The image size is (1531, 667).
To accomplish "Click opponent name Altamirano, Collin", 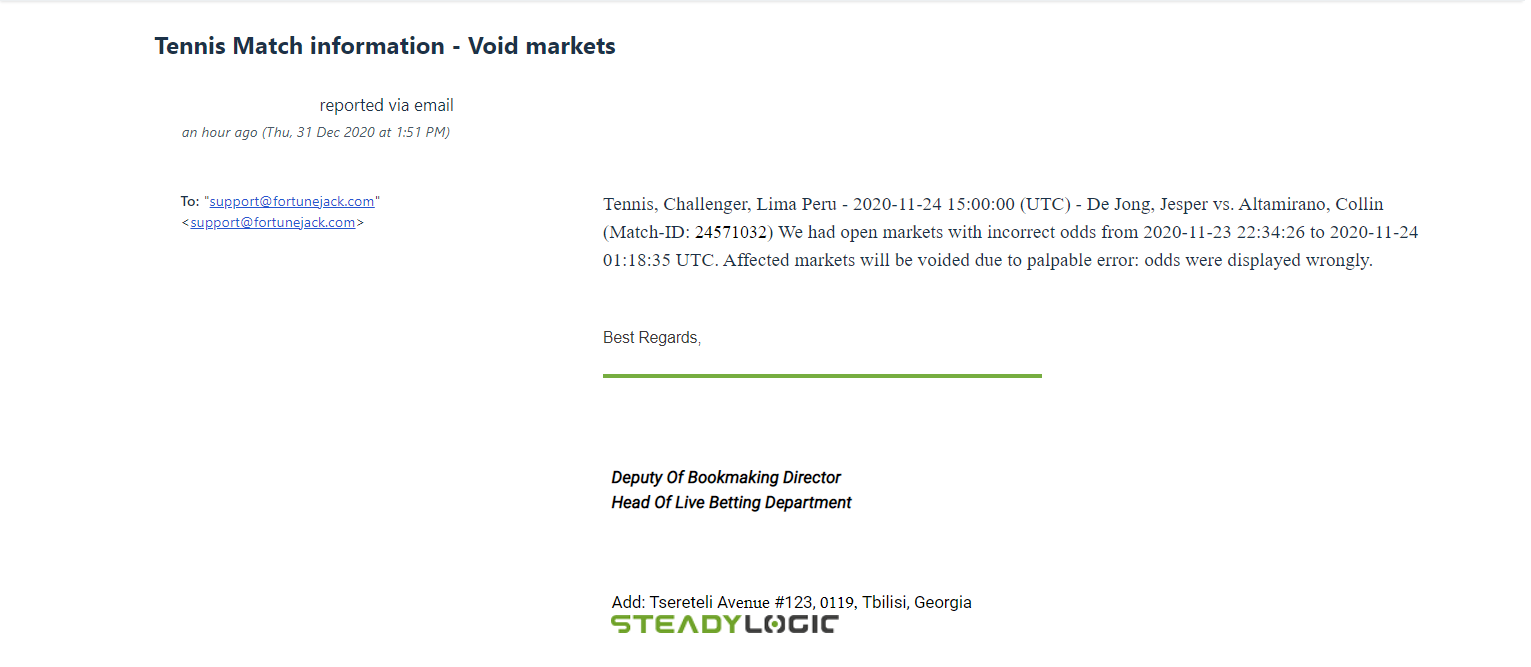I will [1311, 204].
